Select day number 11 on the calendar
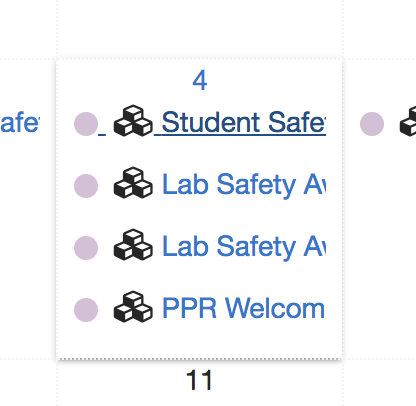The height and width of the screenshot is (406, 416). [199, 380]
